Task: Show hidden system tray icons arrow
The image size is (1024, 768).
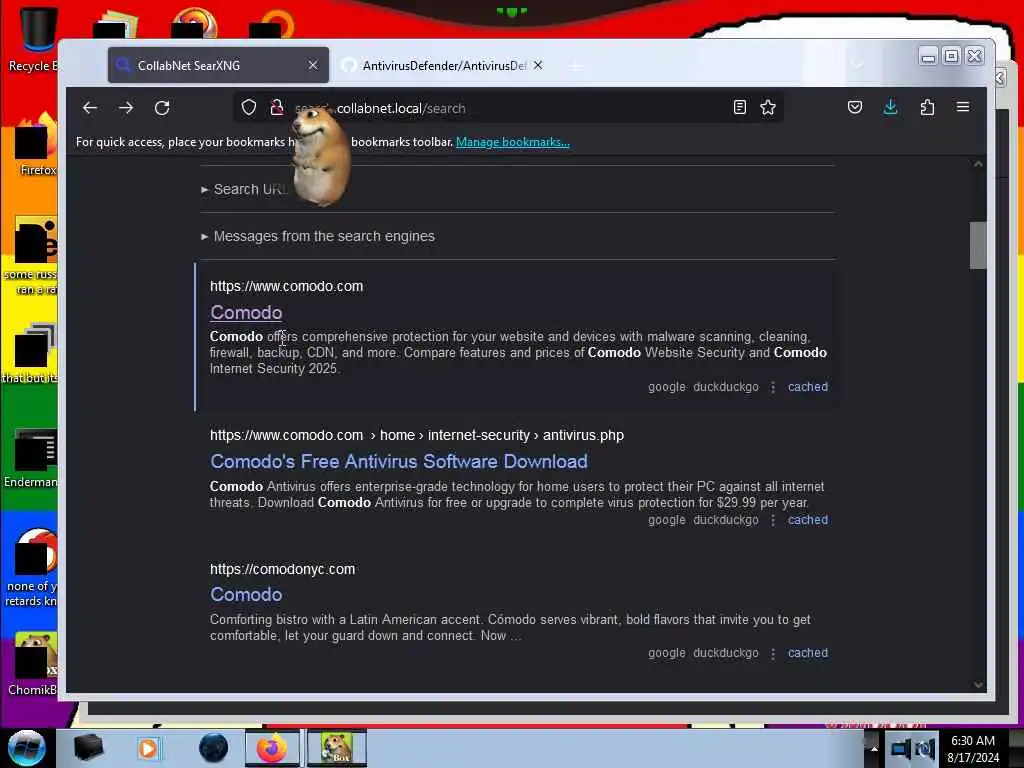Action: point(874,749)
